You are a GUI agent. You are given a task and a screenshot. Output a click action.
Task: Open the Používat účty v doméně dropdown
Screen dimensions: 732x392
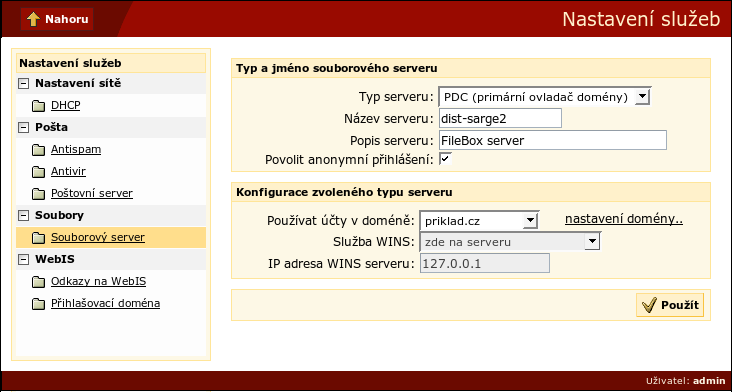[x=479, y=220]
